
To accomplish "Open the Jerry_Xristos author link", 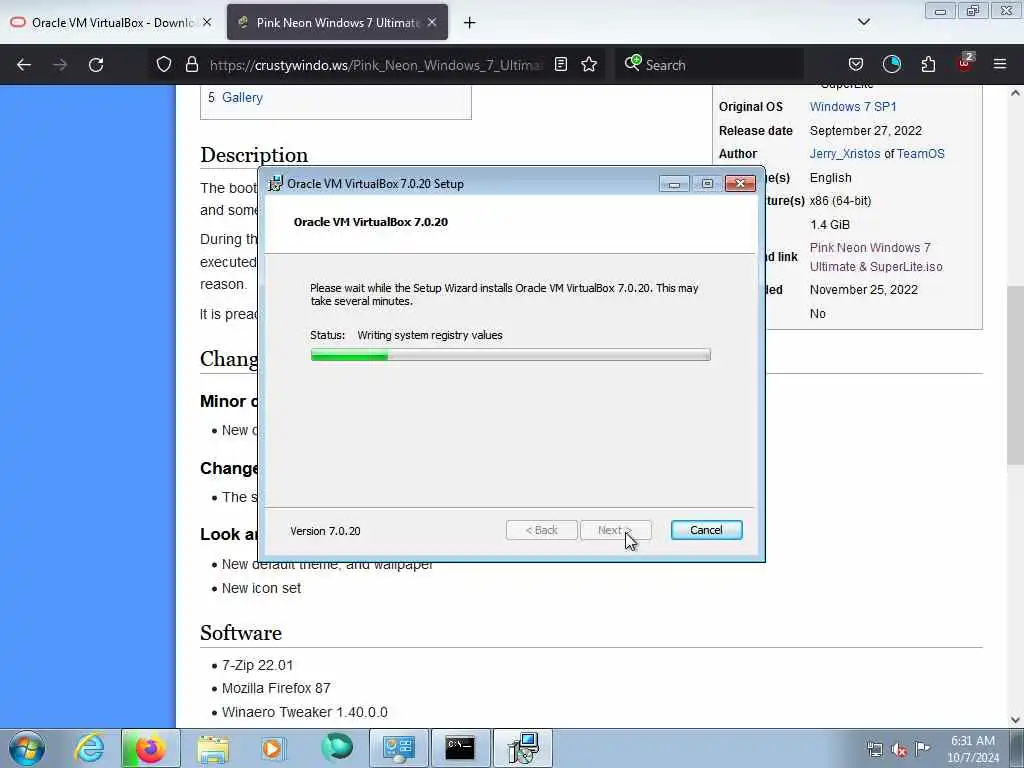I will pyautogui.click(x=845, y=153).
